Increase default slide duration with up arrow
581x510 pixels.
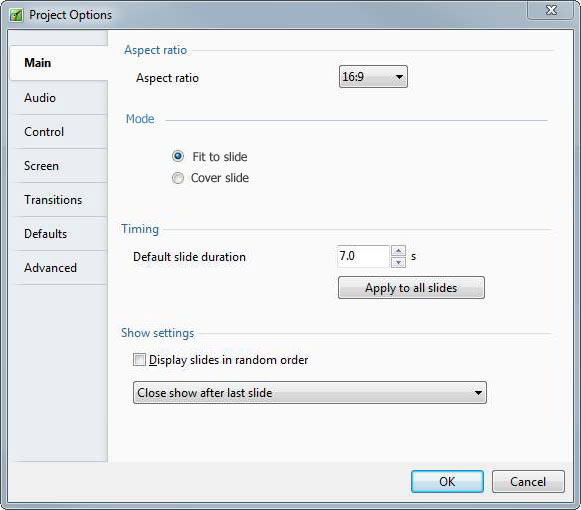pos(398,251)
